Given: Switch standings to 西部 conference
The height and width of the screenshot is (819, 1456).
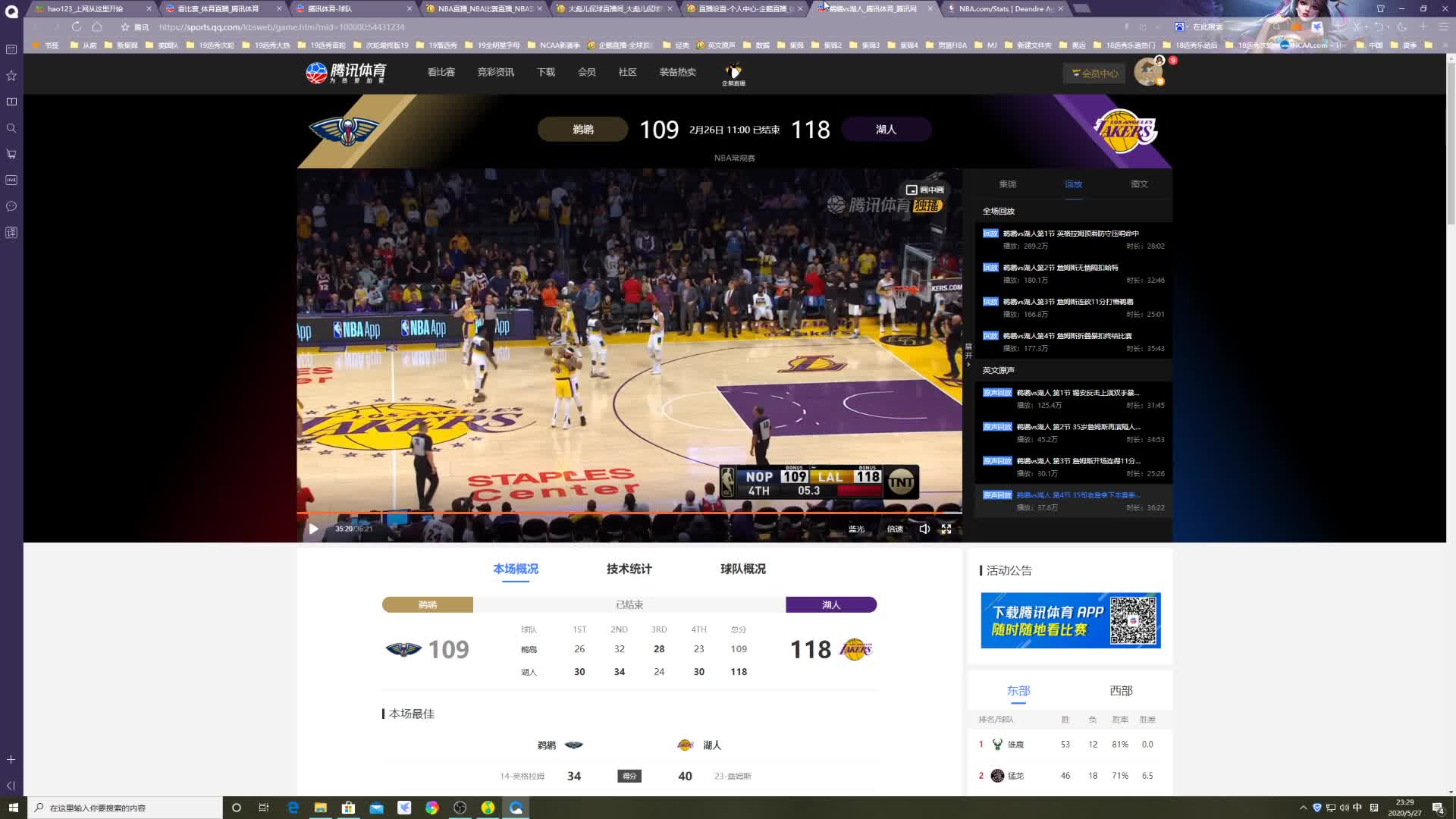Looking at the screenshot, I should click(x=1121, y=691).
